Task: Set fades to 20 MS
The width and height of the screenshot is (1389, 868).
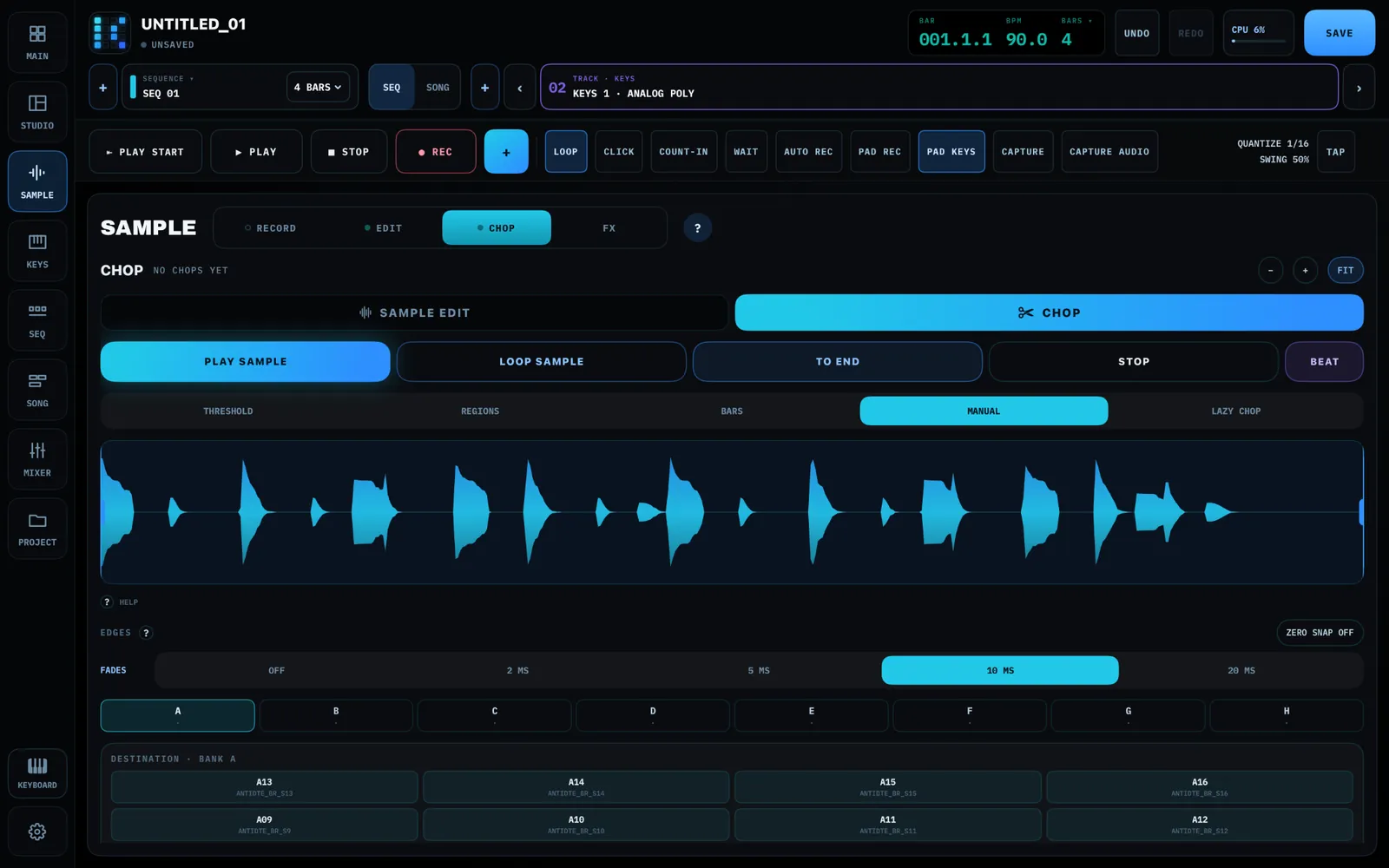Action: coord(1241,671)
